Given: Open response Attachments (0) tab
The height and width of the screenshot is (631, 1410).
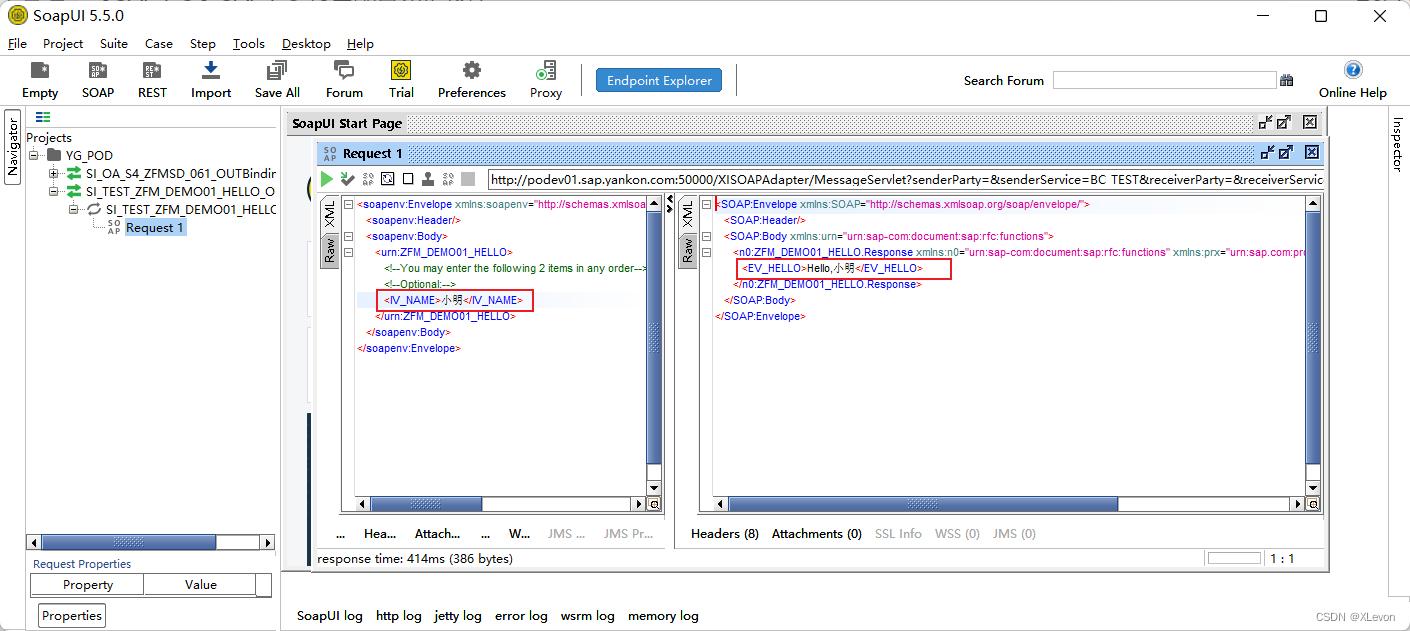Looking at the screenshot, I should point(817,533).
